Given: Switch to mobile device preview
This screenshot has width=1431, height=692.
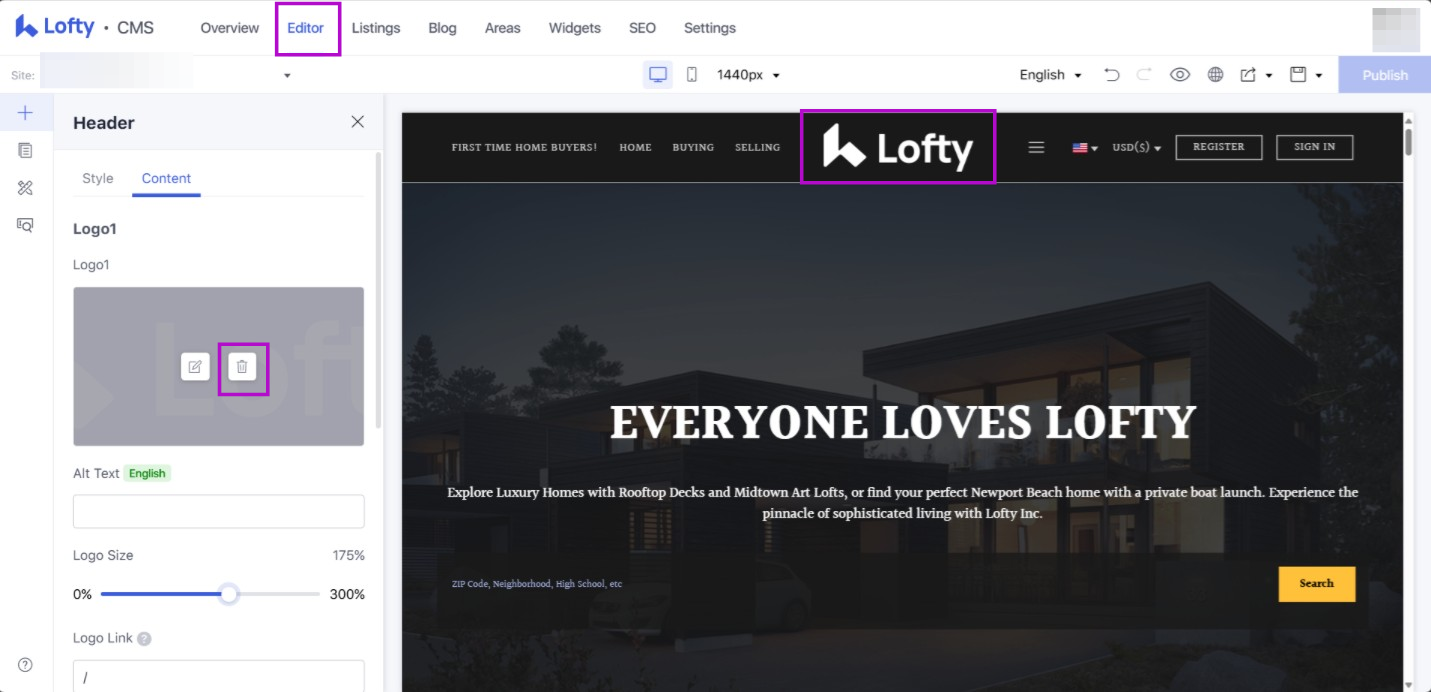Looking at the screenshot, I should coord(691,75).
